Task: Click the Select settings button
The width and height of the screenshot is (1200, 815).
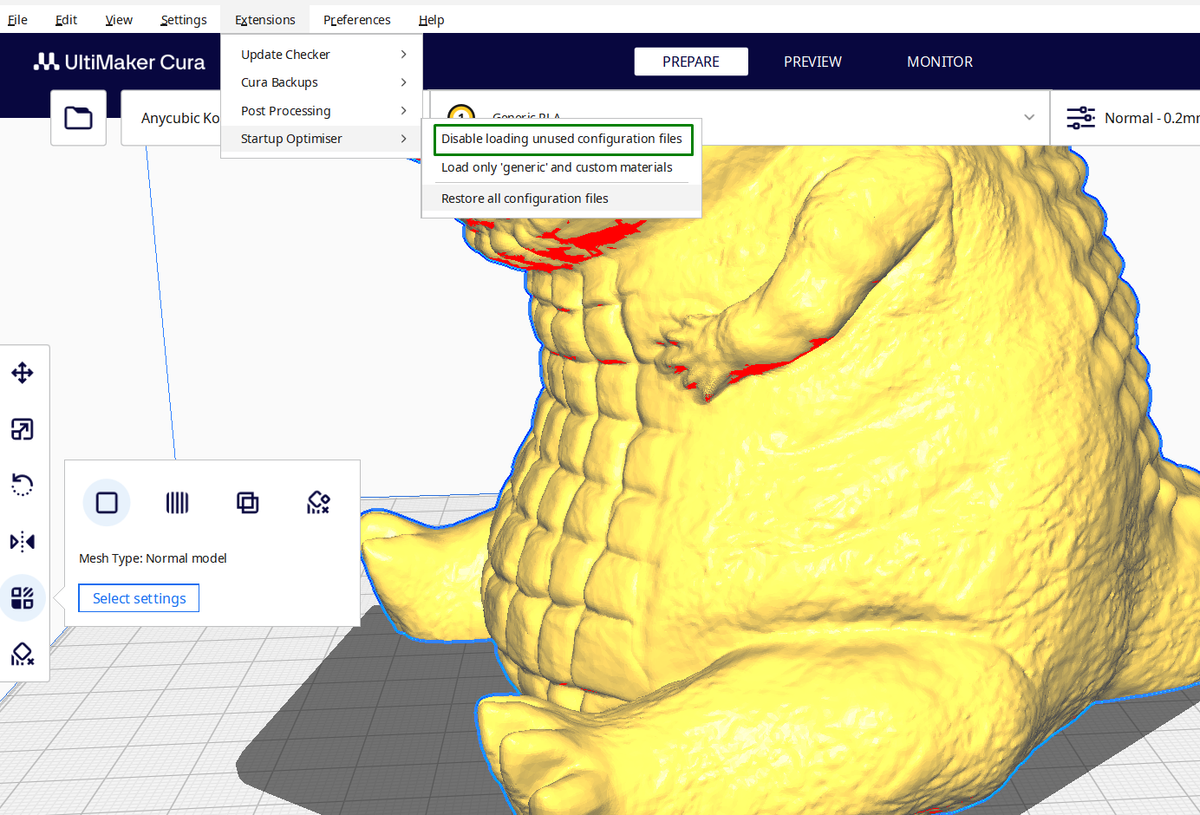Action: [x=139, y=598]
